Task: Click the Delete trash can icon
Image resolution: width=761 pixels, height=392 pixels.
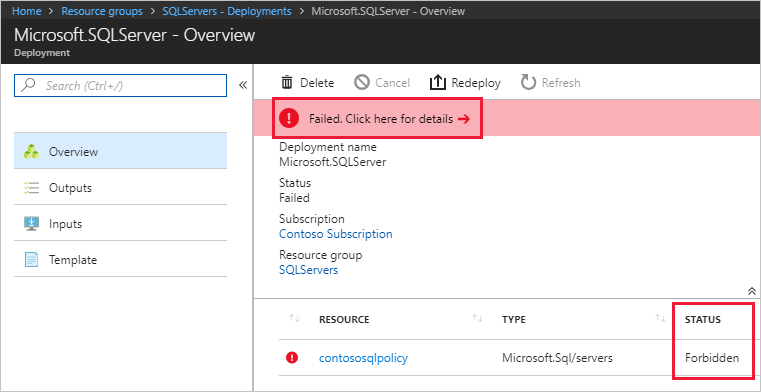Action: click(x=287, y=82)
